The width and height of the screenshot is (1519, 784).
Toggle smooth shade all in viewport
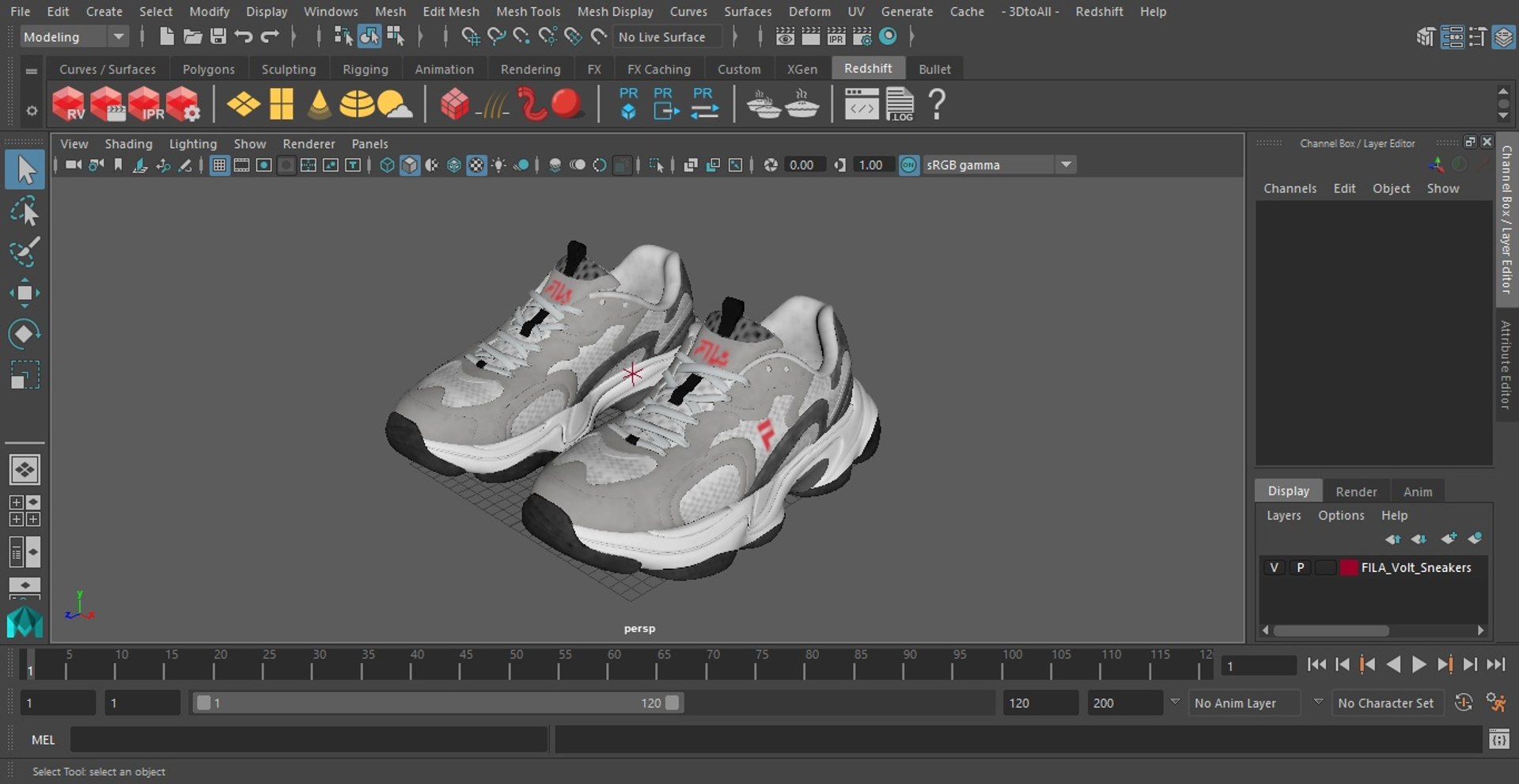pos(409,165)
